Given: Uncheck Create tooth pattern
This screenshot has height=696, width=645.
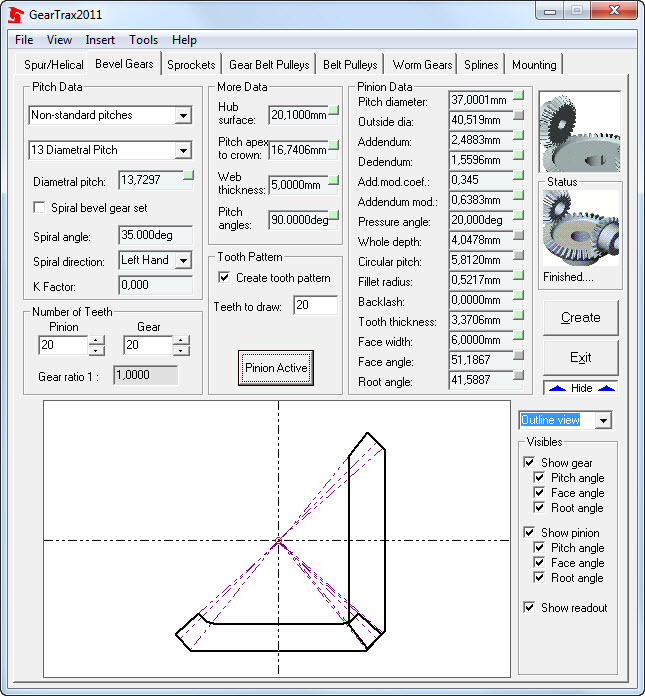Looking at the screenshot, I should click(x=224, y=278).
